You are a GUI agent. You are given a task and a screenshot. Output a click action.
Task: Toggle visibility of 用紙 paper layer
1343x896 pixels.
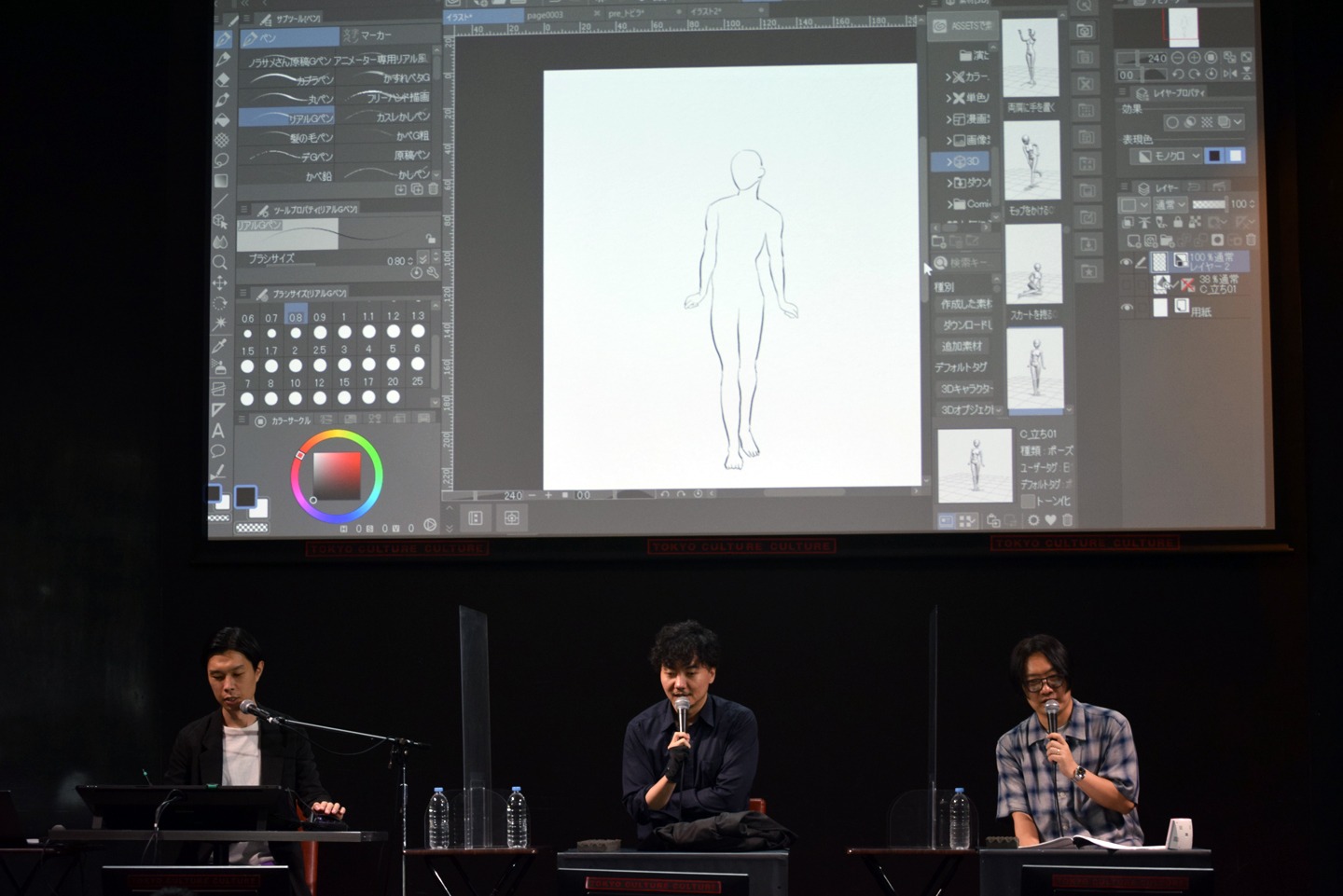tap(1127, 307)
